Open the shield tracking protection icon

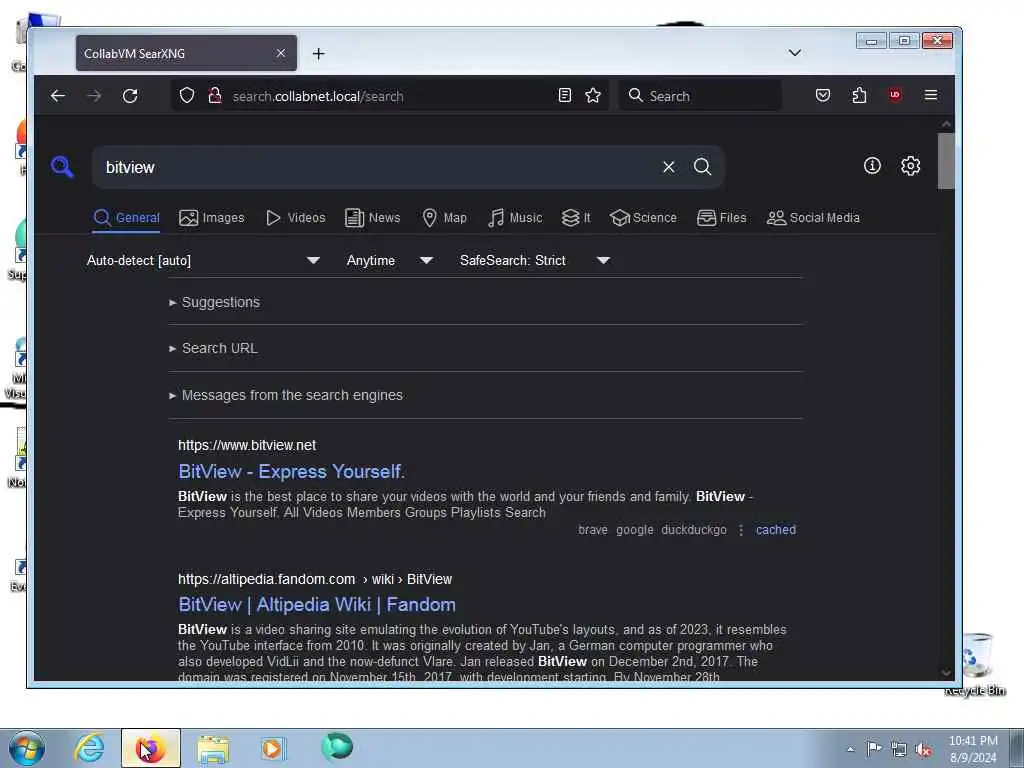point(187,95)
